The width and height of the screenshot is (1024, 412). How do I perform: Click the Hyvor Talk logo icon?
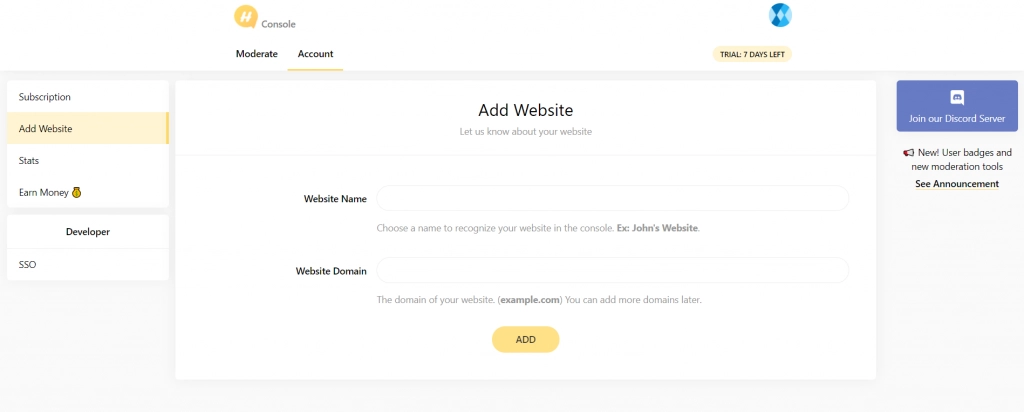[x=246, y=16]
